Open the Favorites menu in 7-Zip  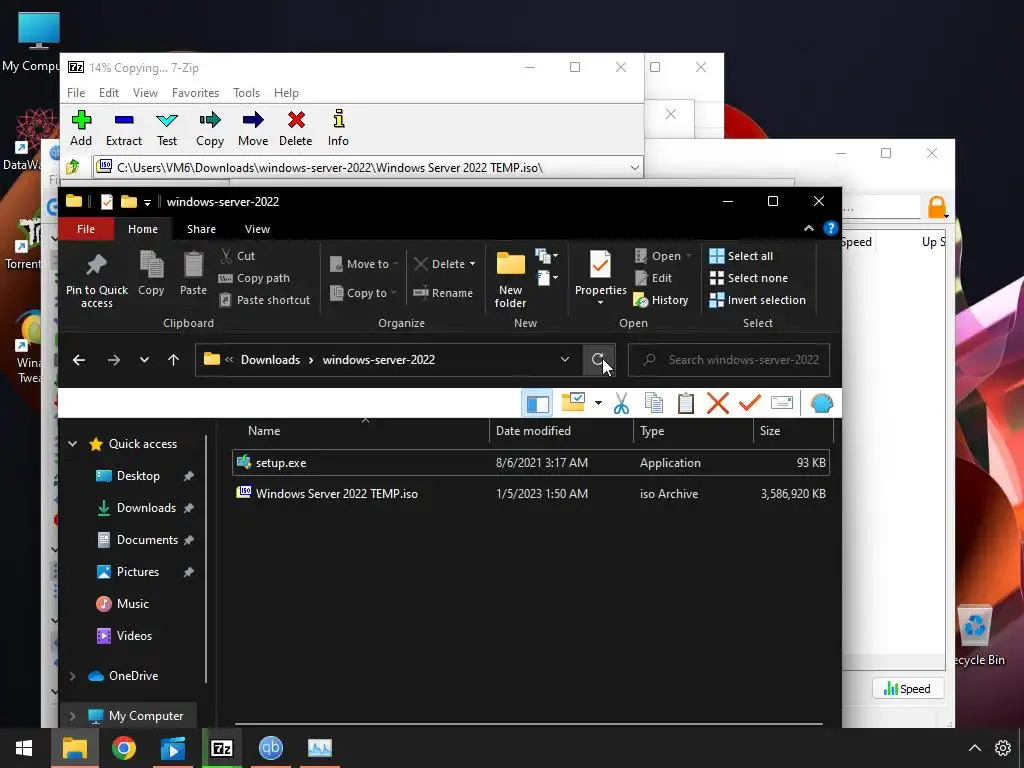tap(195, 93)
